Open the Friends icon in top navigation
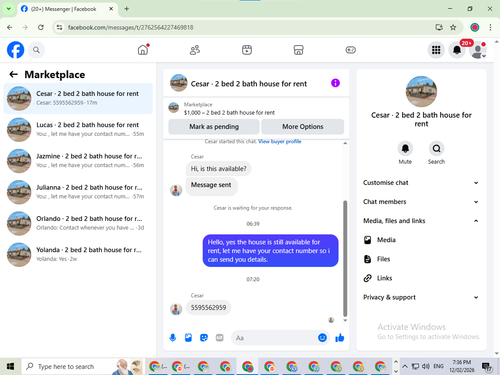Viewport: 500px width, 375px height. tap(195, 50)
